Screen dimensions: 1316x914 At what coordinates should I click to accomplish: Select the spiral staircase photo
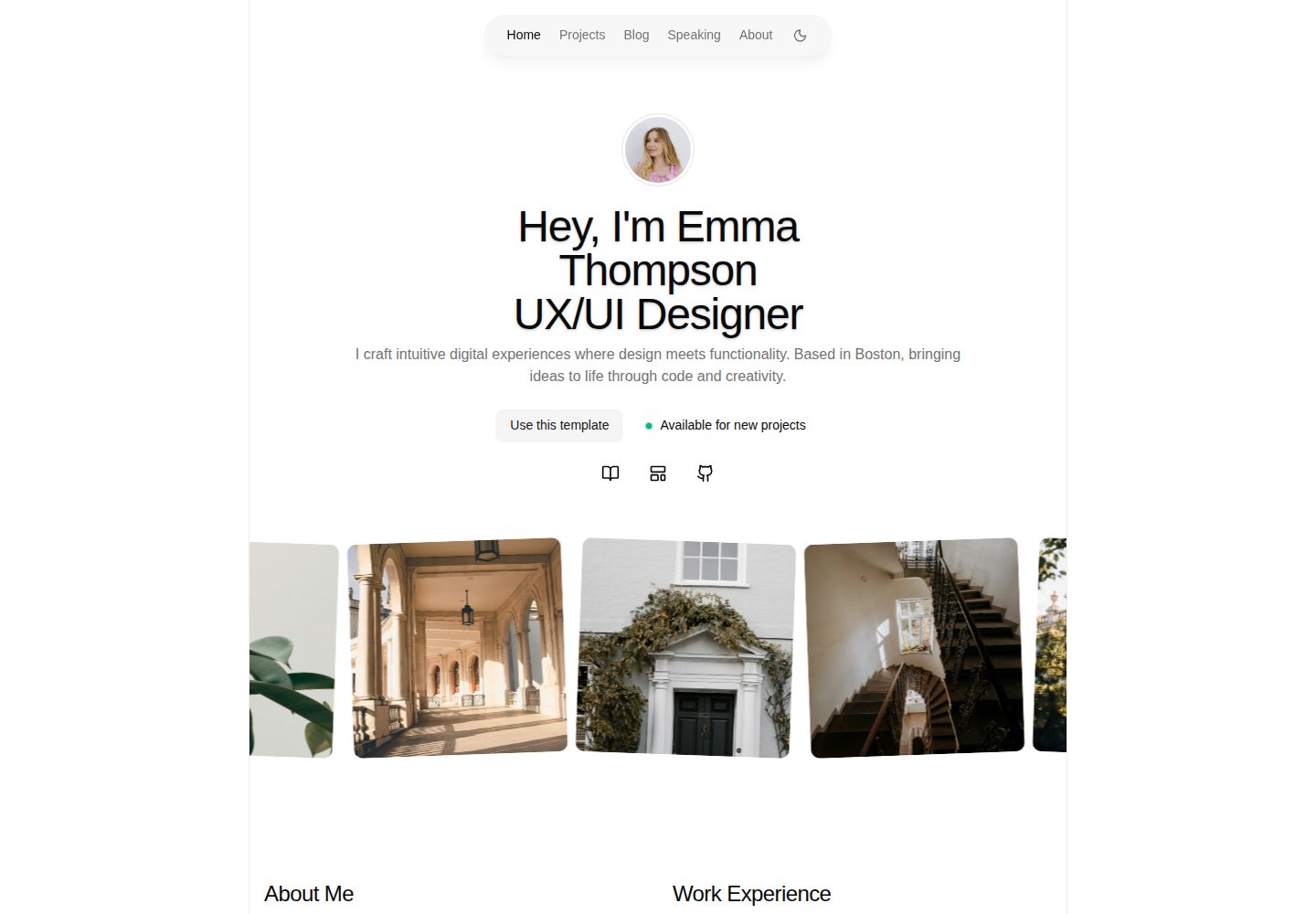[x=914, y=648]
